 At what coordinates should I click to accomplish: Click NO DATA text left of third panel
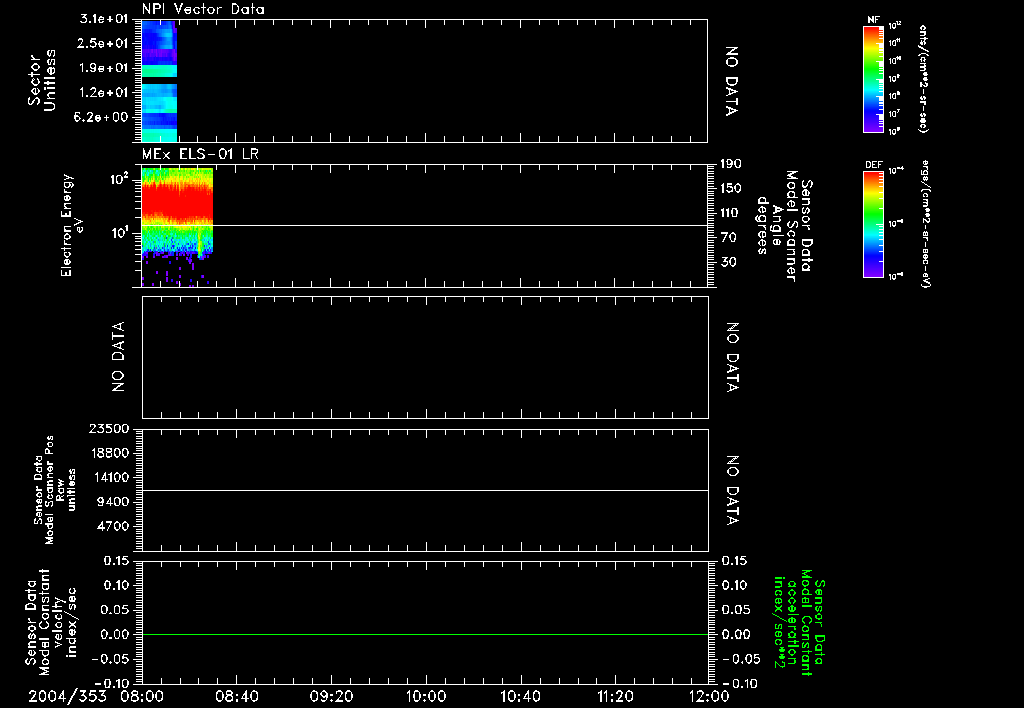click(x=118, y=357)
